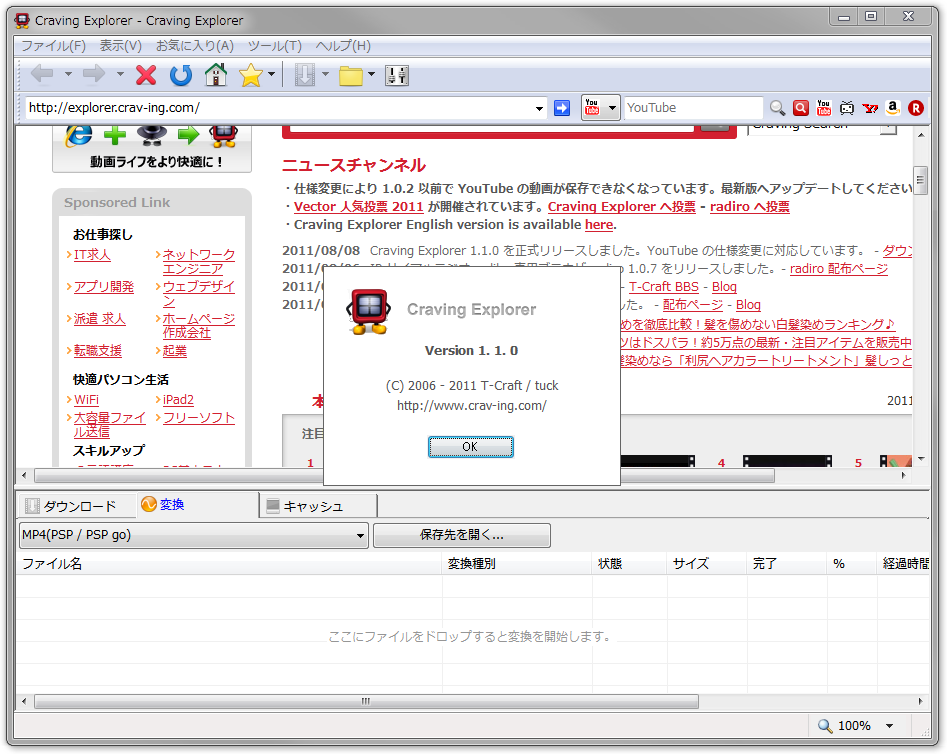
Task: Click the Back navigation arrow
Action: click(x=42, y=74)
